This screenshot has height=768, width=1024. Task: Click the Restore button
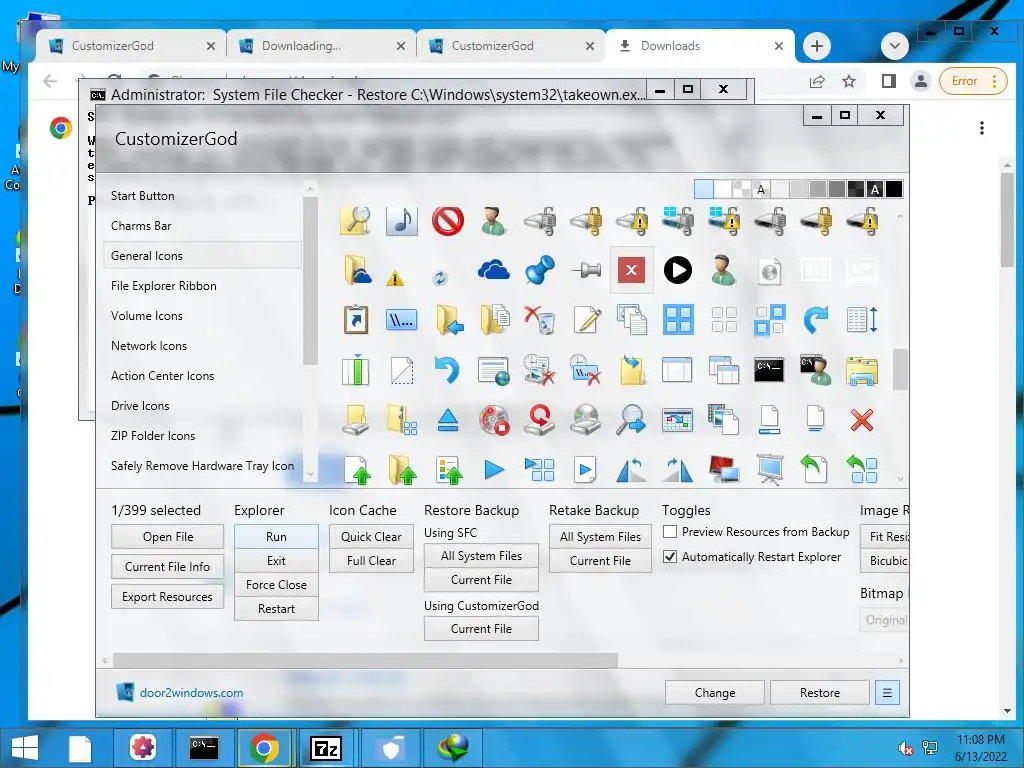[820, 692]
